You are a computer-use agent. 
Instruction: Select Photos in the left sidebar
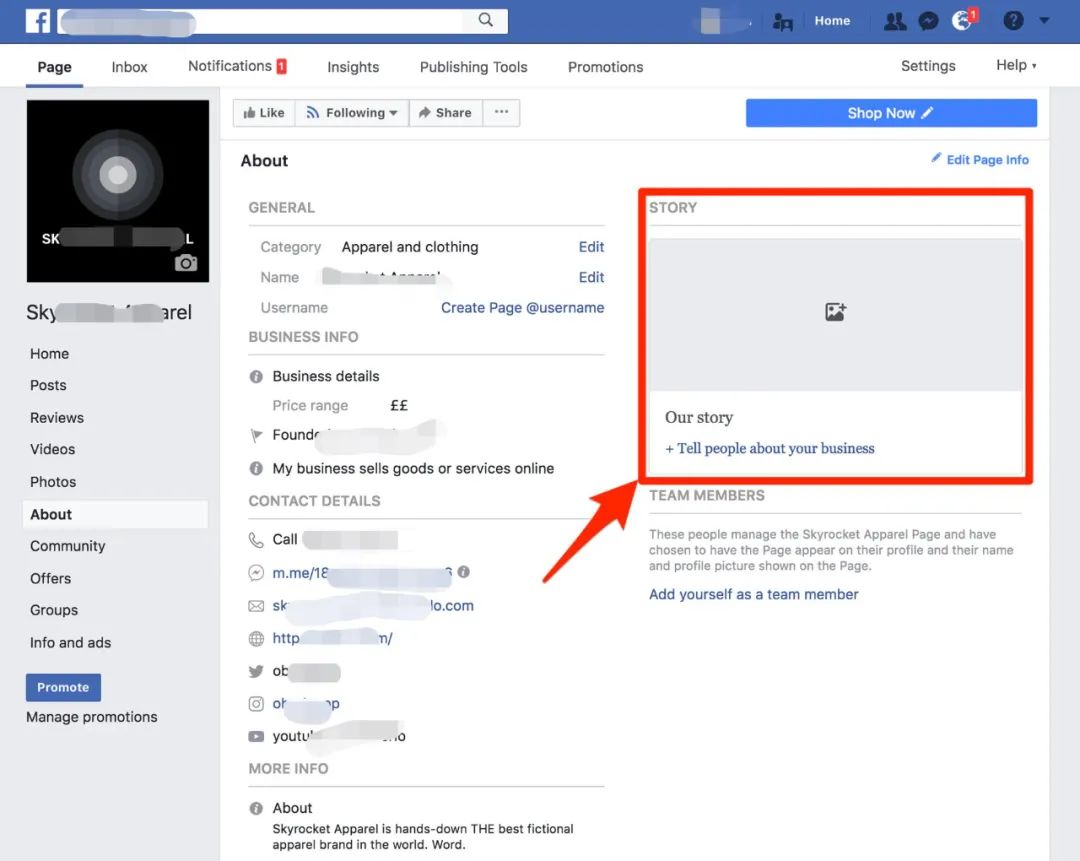pos(53,481)
